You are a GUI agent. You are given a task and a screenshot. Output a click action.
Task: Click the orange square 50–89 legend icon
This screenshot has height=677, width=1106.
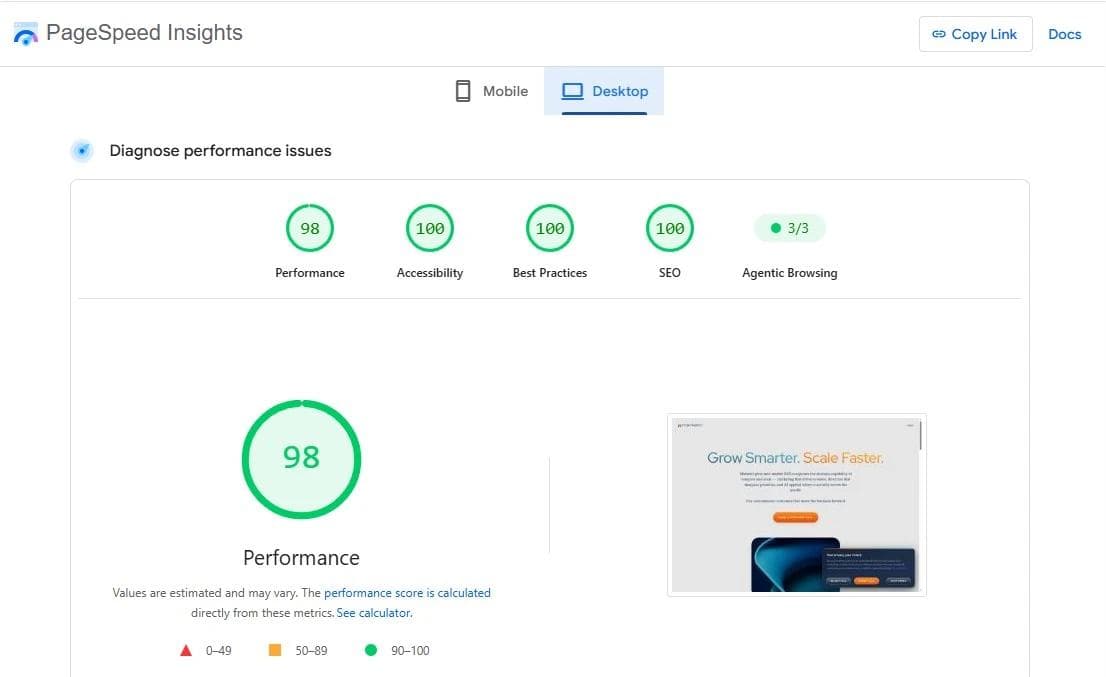point(275,650)
